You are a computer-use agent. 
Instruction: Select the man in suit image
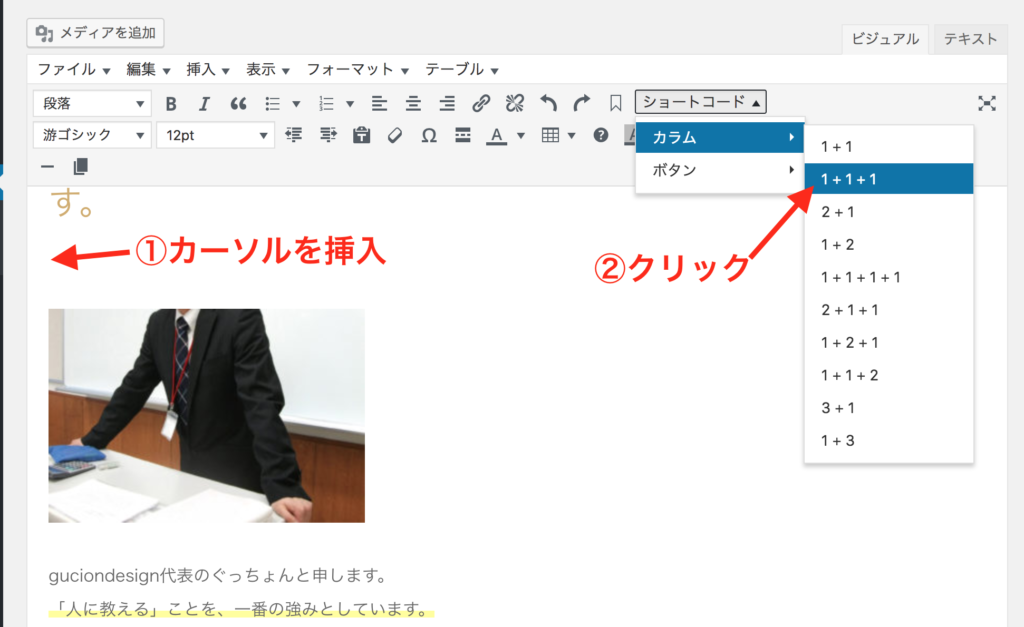coord(206,415)
